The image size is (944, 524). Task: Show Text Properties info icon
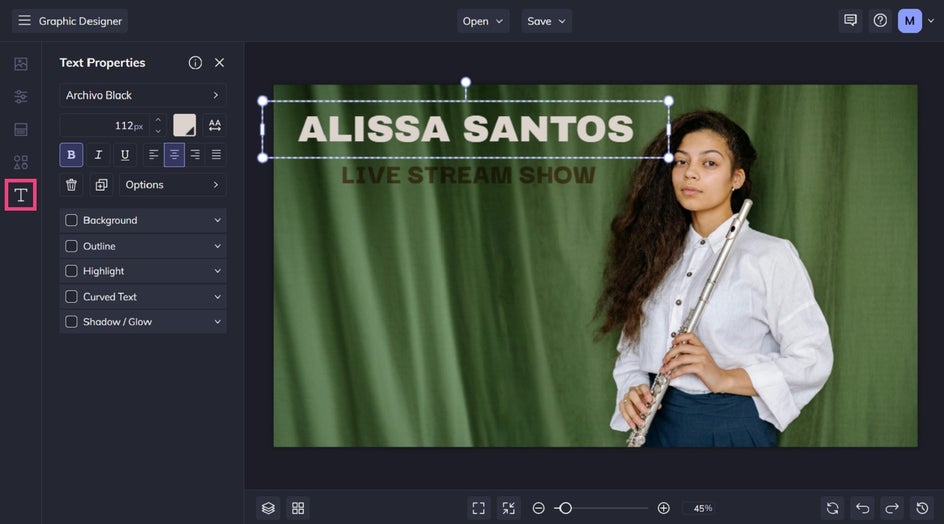click(x=195, y=63)
